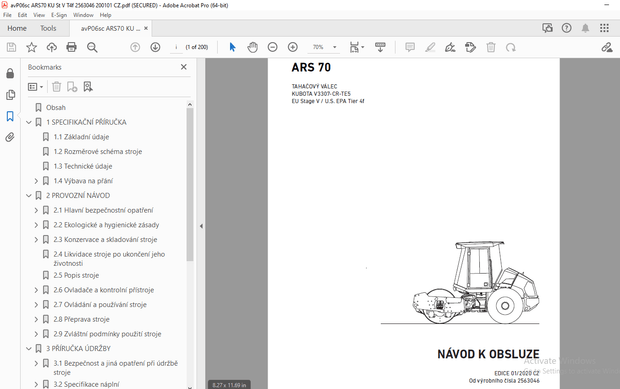This screenshot has width=620, height=389.
Task: Open the fill and sign icon at toolbar right
Action: coord(607,47)
